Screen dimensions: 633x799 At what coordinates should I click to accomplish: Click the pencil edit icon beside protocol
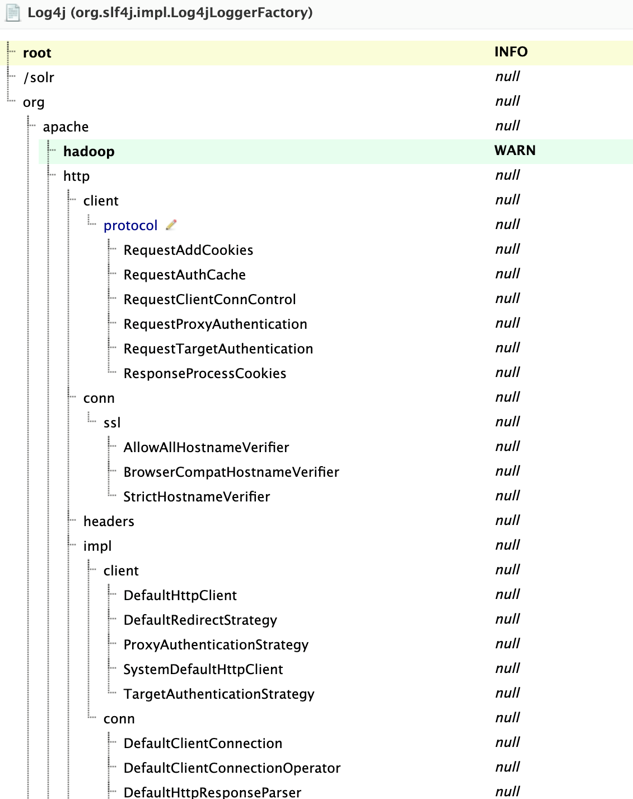pos(171,225)
